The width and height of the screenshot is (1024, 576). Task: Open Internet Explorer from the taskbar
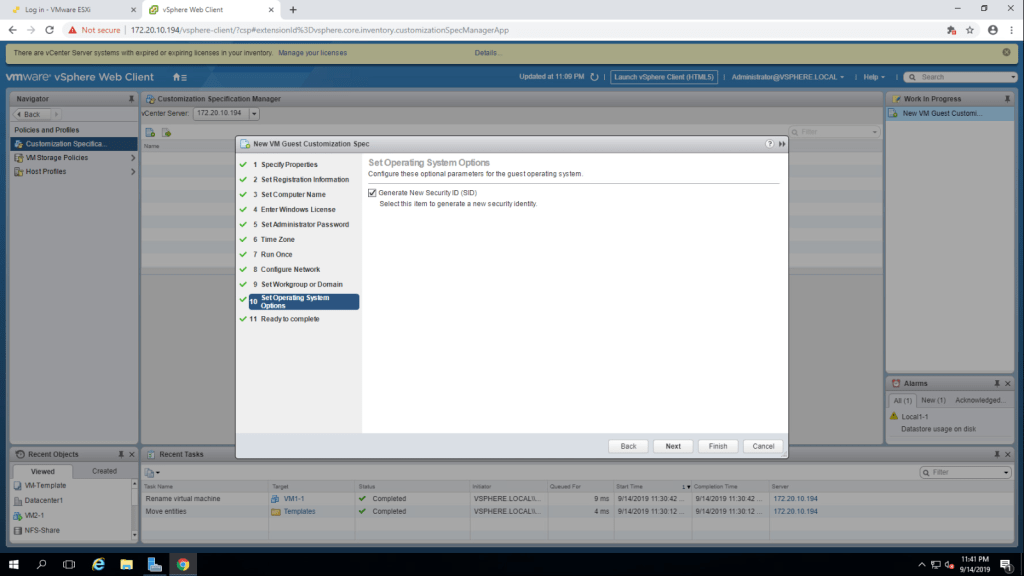click(x=99, y=564)
